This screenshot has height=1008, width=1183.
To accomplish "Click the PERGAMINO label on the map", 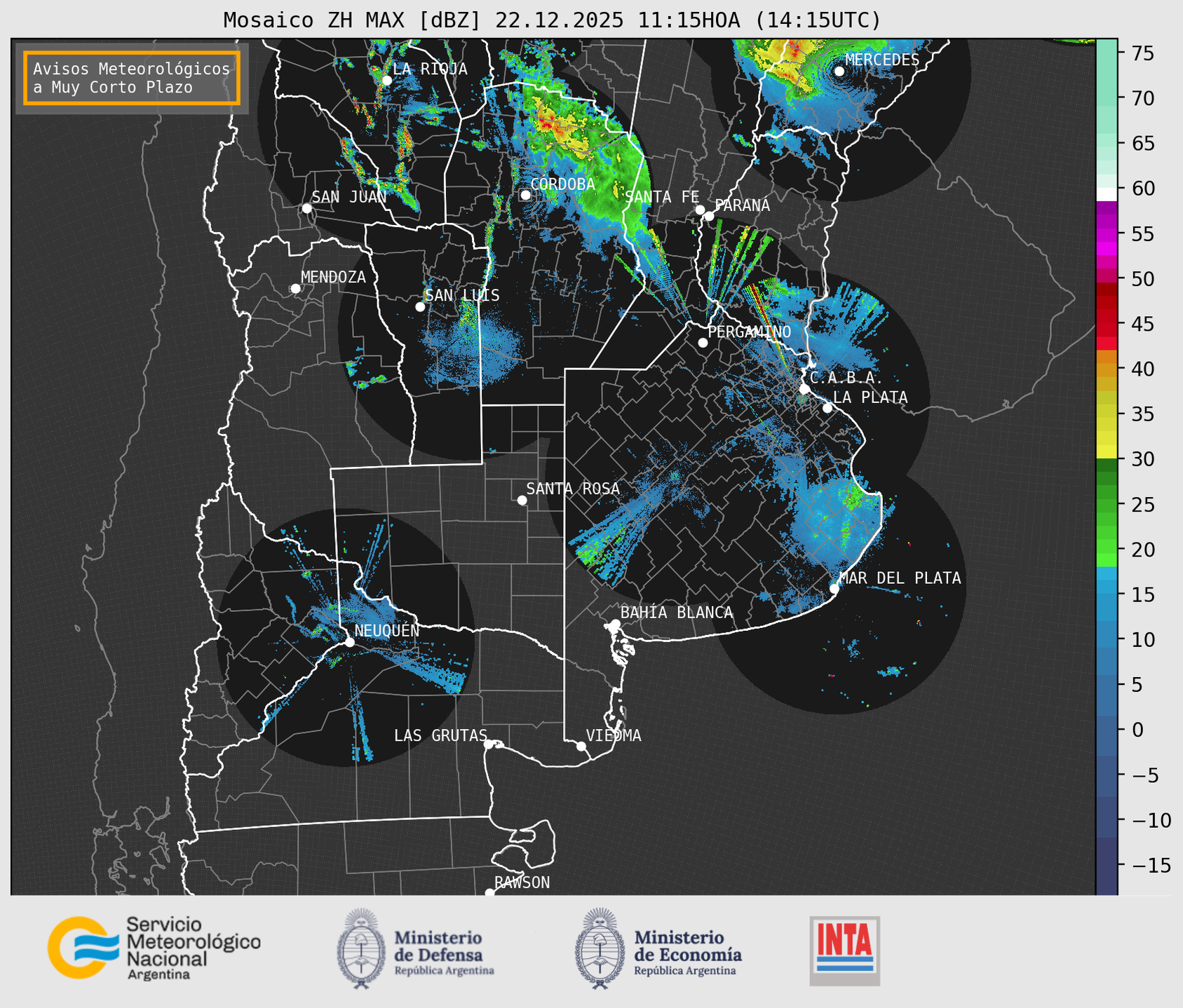I will click(x=750, y=332).
